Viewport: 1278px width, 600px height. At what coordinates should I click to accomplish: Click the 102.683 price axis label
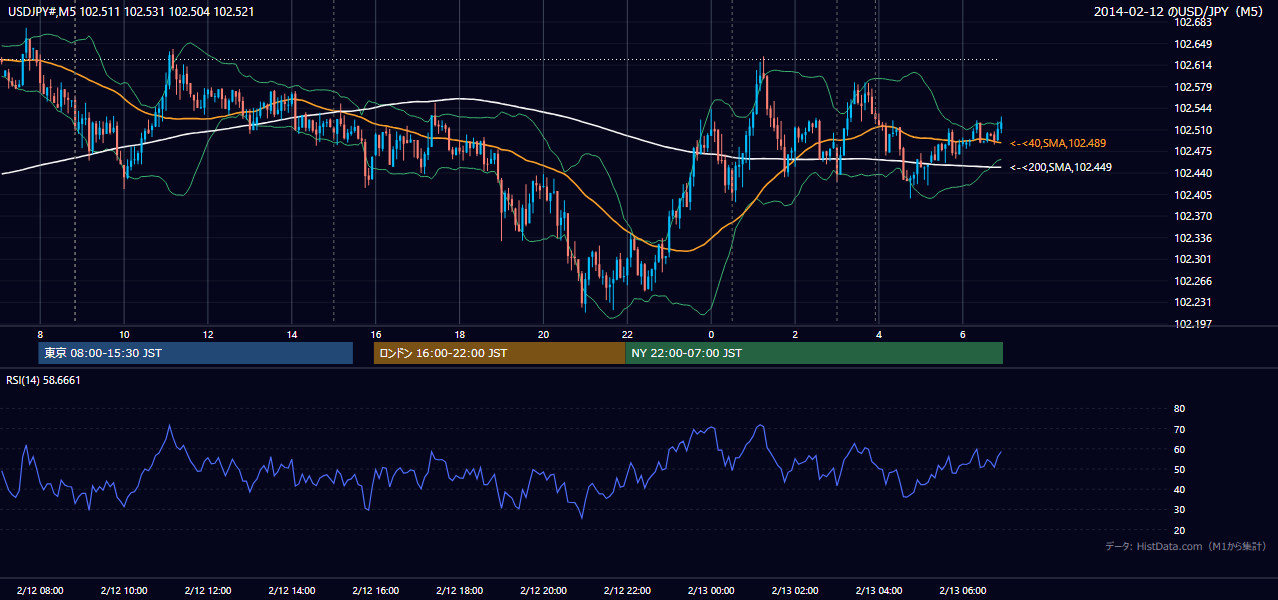point(1193,22)
